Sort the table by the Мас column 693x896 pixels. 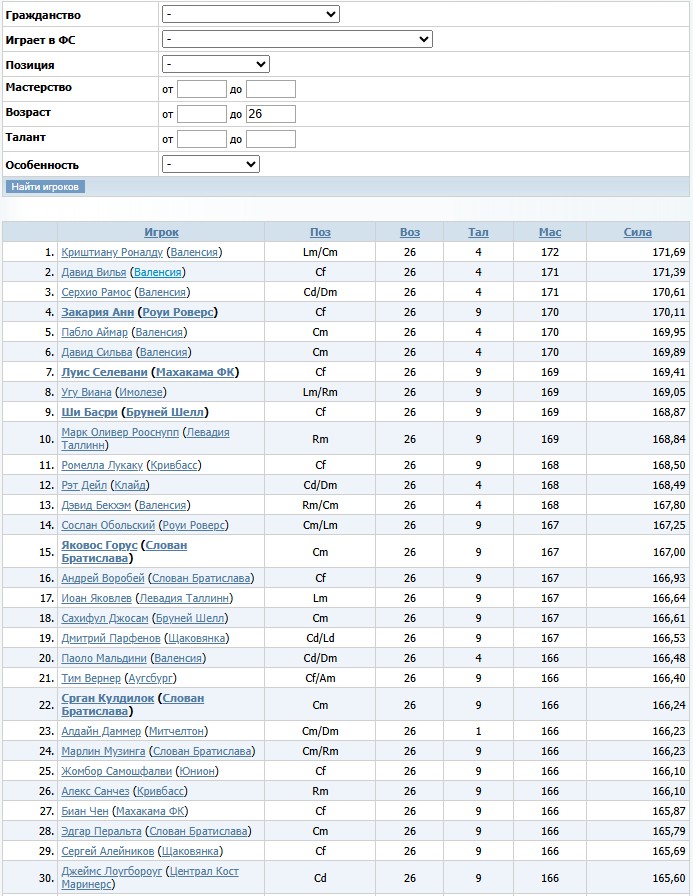click(x=550, y=232)
